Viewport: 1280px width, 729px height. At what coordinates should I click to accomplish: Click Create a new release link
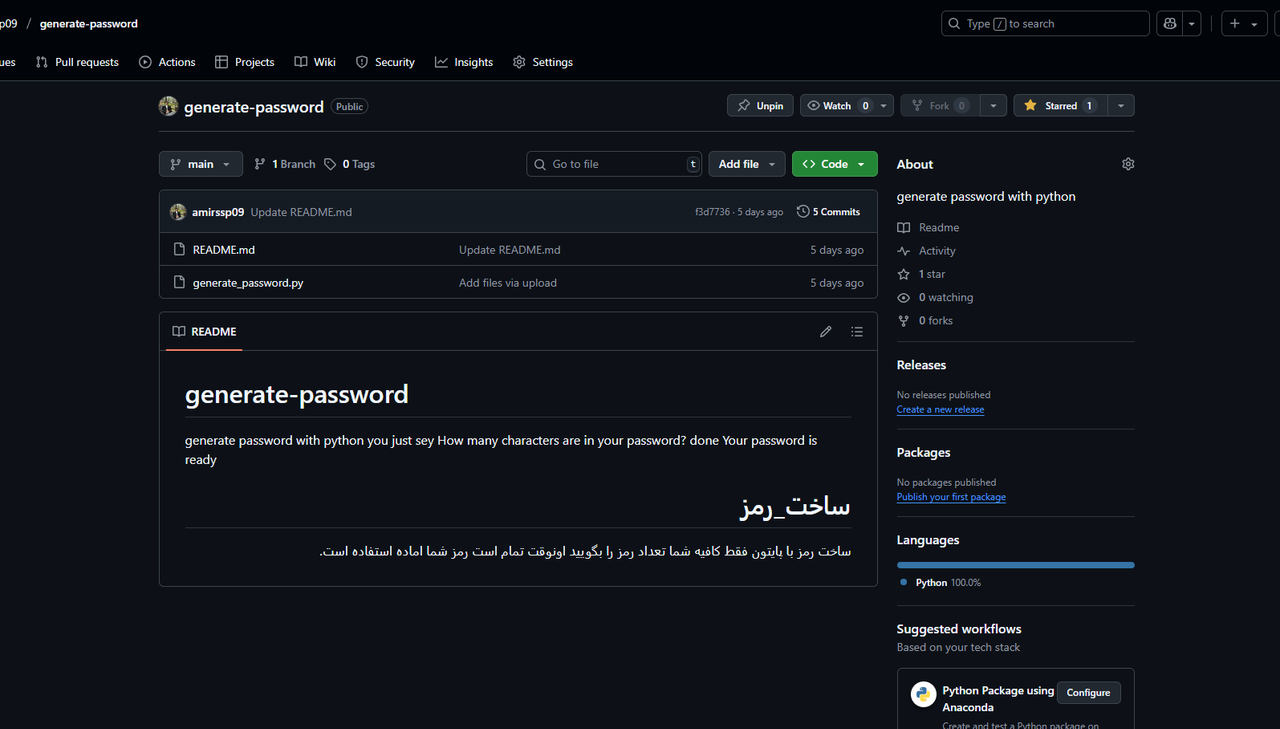(x=940, y=410)
